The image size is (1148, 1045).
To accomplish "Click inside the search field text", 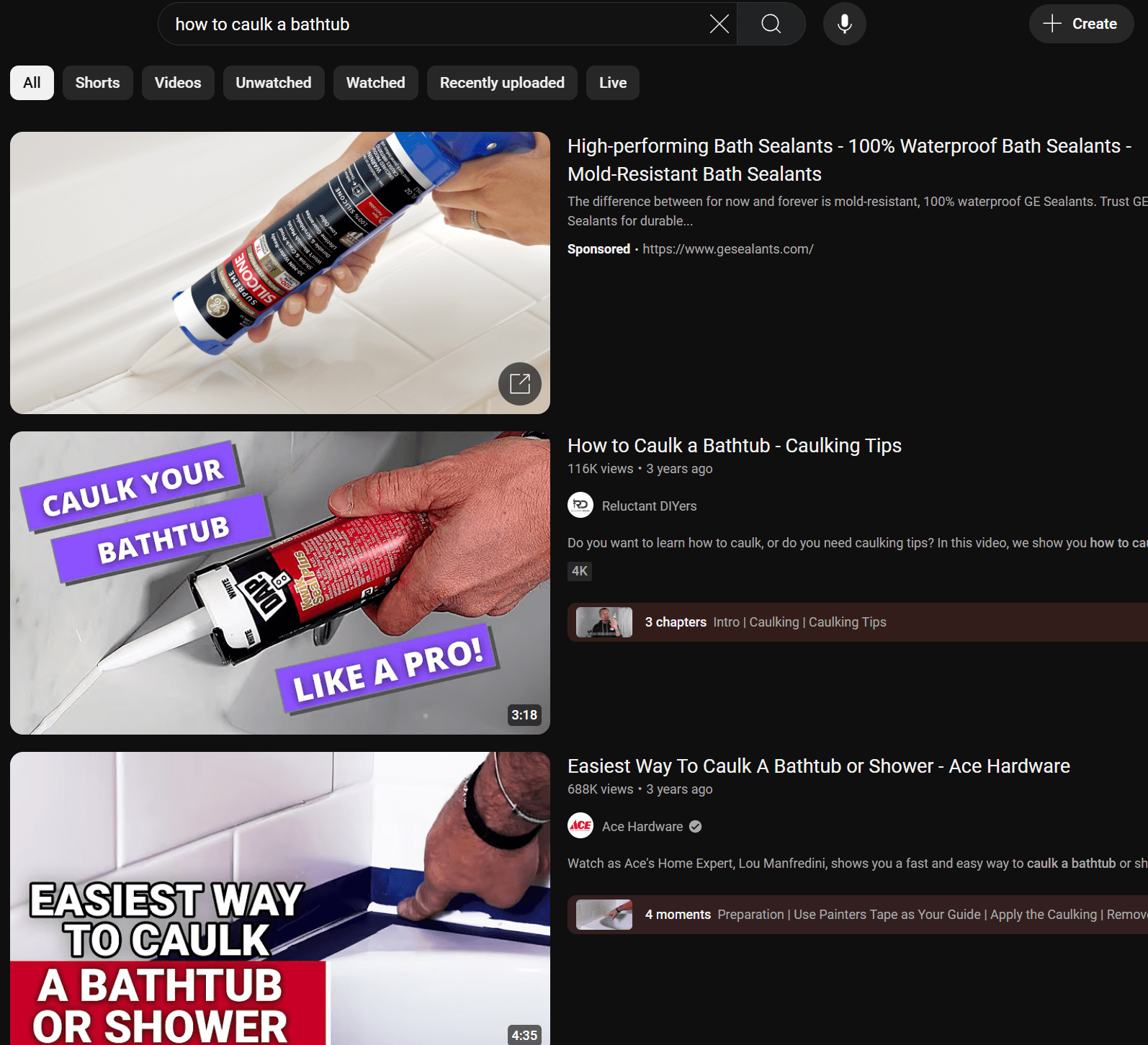I will (x=262, y=24).
